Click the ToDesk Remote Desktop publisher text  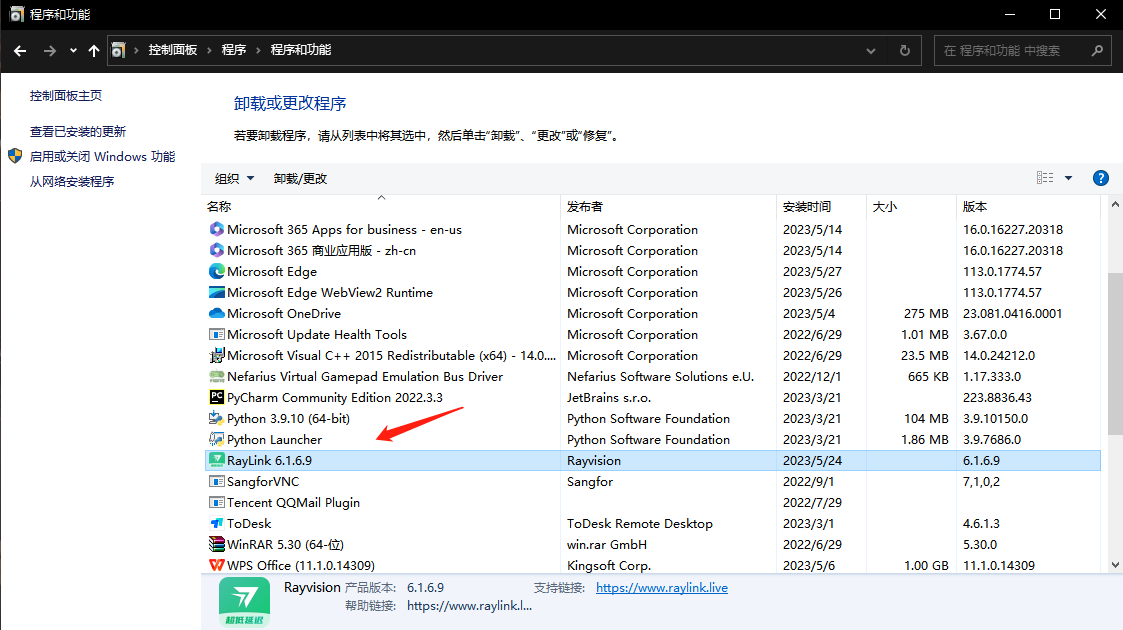click(x=640, y=523)
